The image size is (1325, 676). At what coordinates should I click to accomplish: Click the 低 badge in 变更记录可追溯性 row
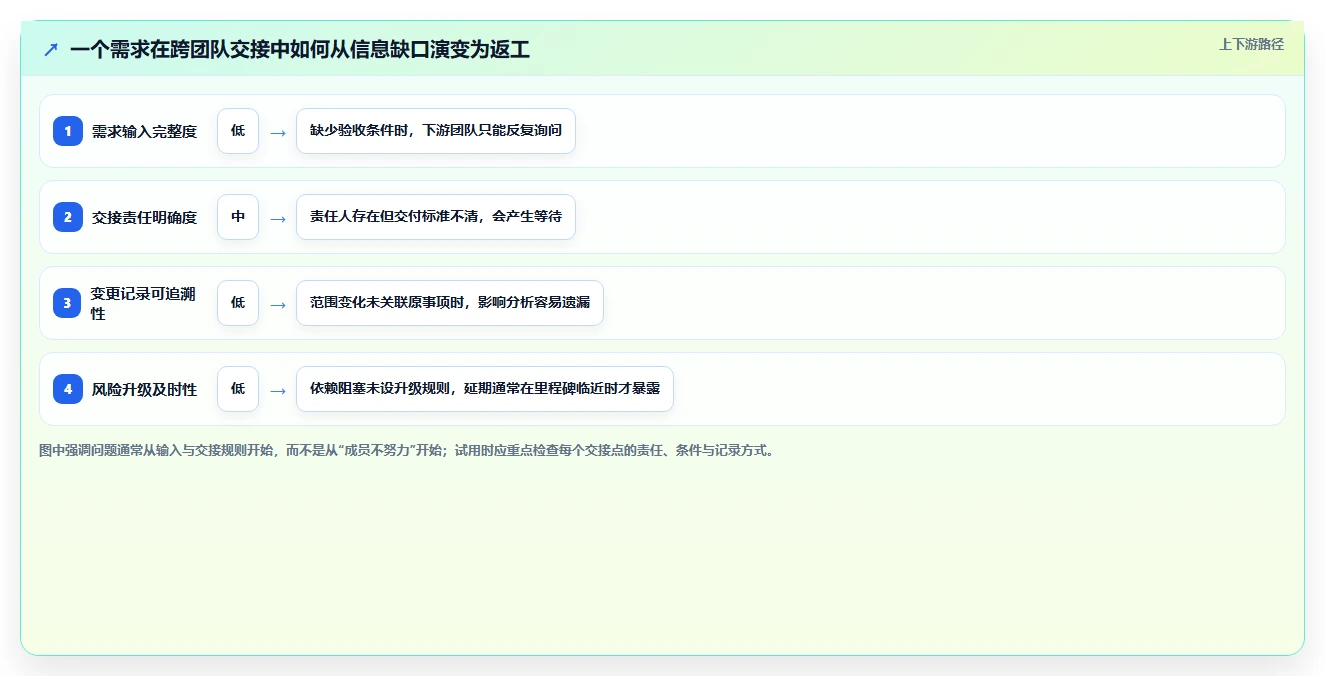pos(238,303)
